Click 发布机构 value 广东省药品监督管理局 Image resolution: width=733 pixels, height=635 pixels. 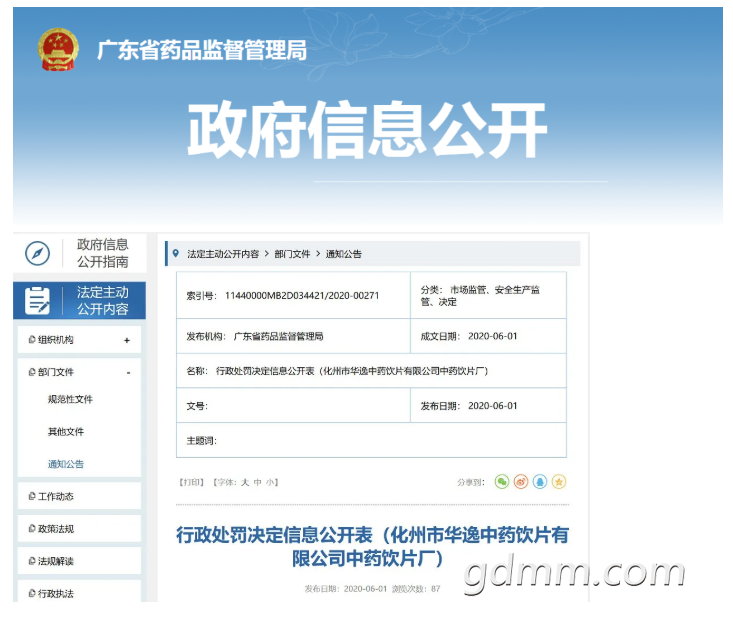pyautogui.click(x=278, y=336)
